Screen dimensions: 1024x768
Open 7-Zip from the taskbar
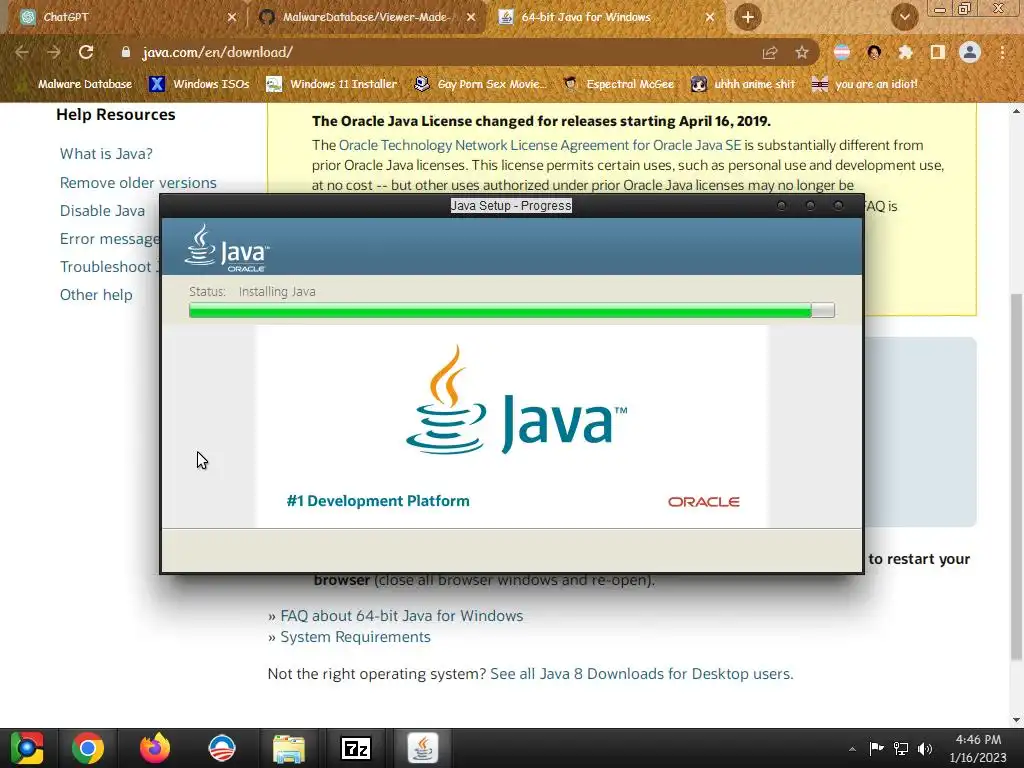tap(356, 748)
